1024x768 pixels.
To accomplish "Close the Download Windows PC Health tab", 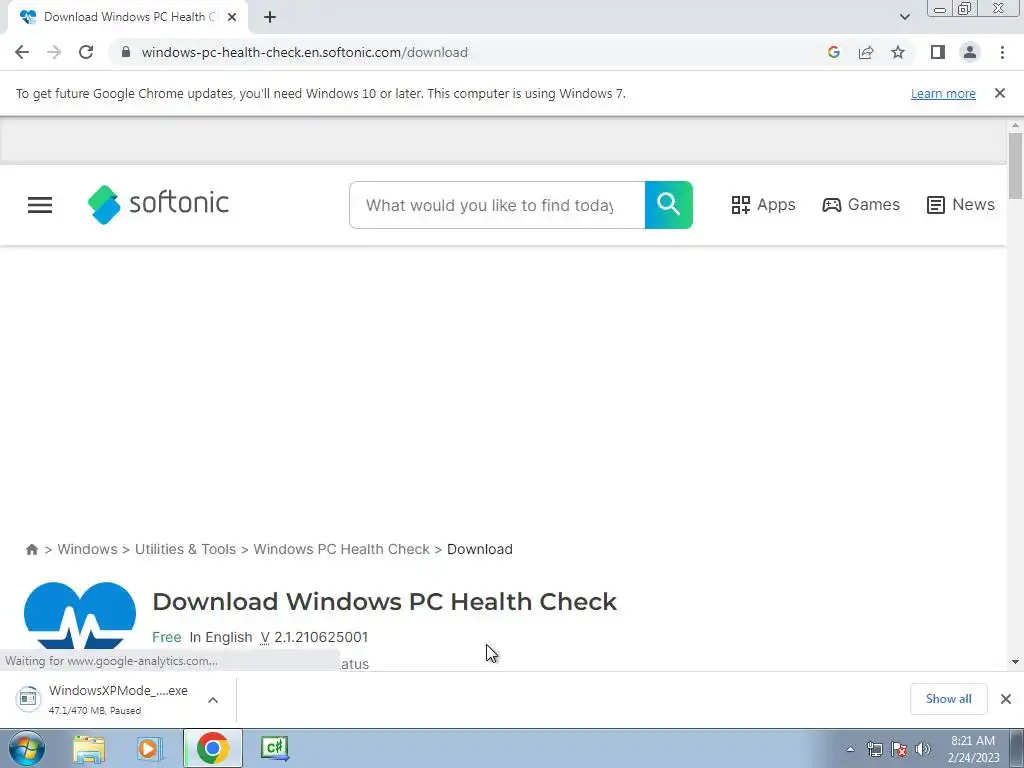I will tap(232, 18).
